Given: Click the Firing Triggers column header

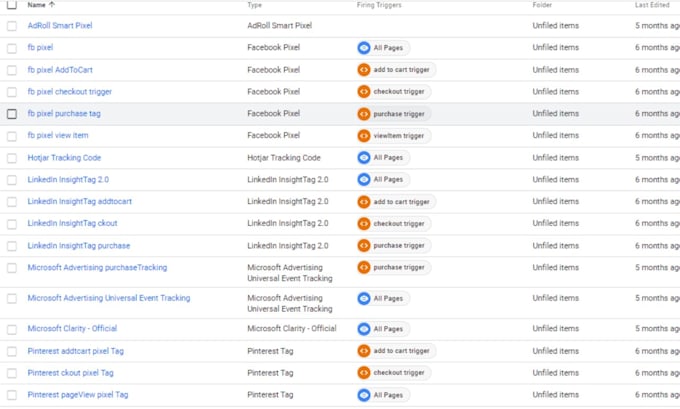Looking at the screenshot, I should click(x=379, y=5).
